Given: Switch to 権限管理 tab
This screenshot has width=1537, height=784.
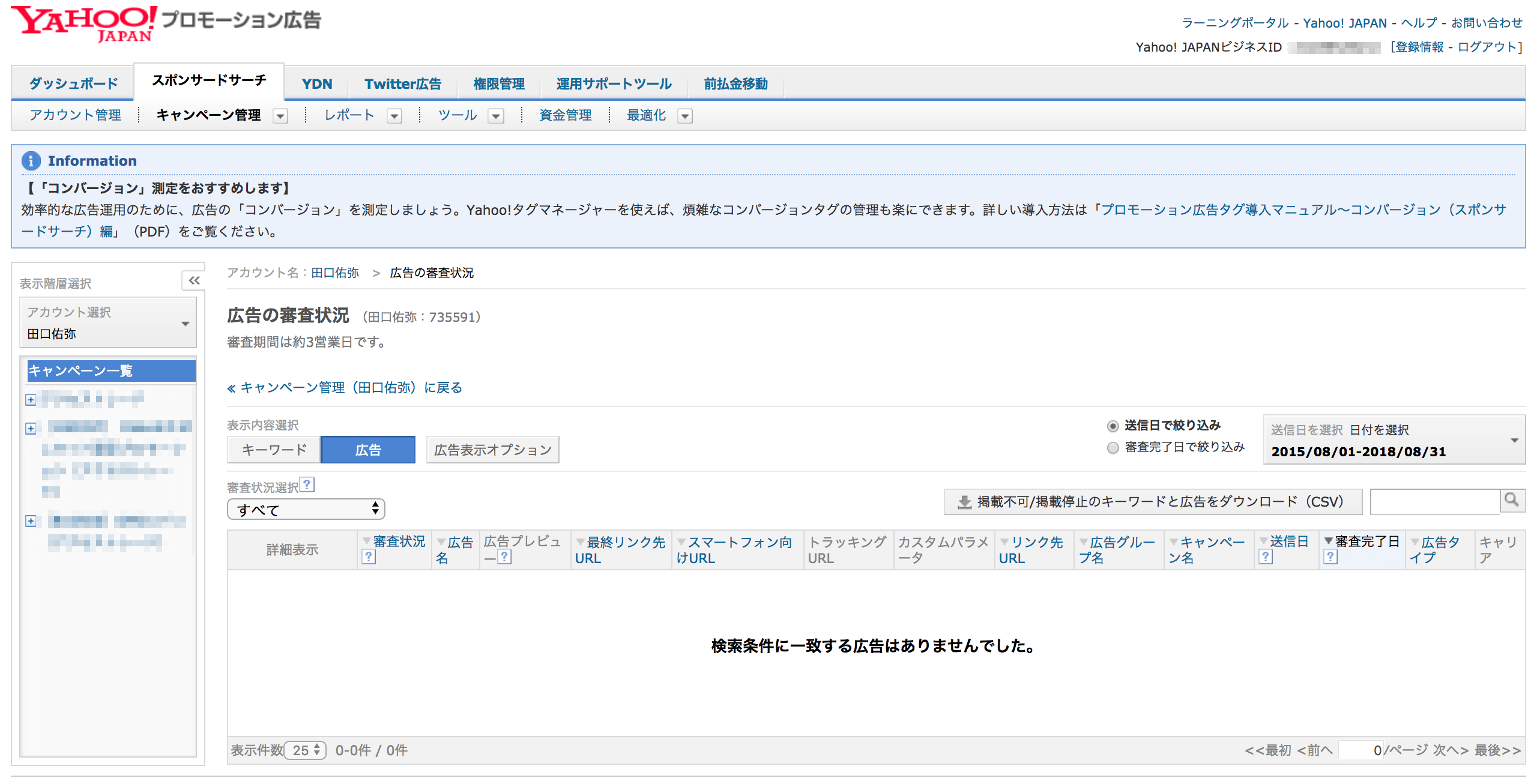Looking at the screenshot, I should 499,83.
